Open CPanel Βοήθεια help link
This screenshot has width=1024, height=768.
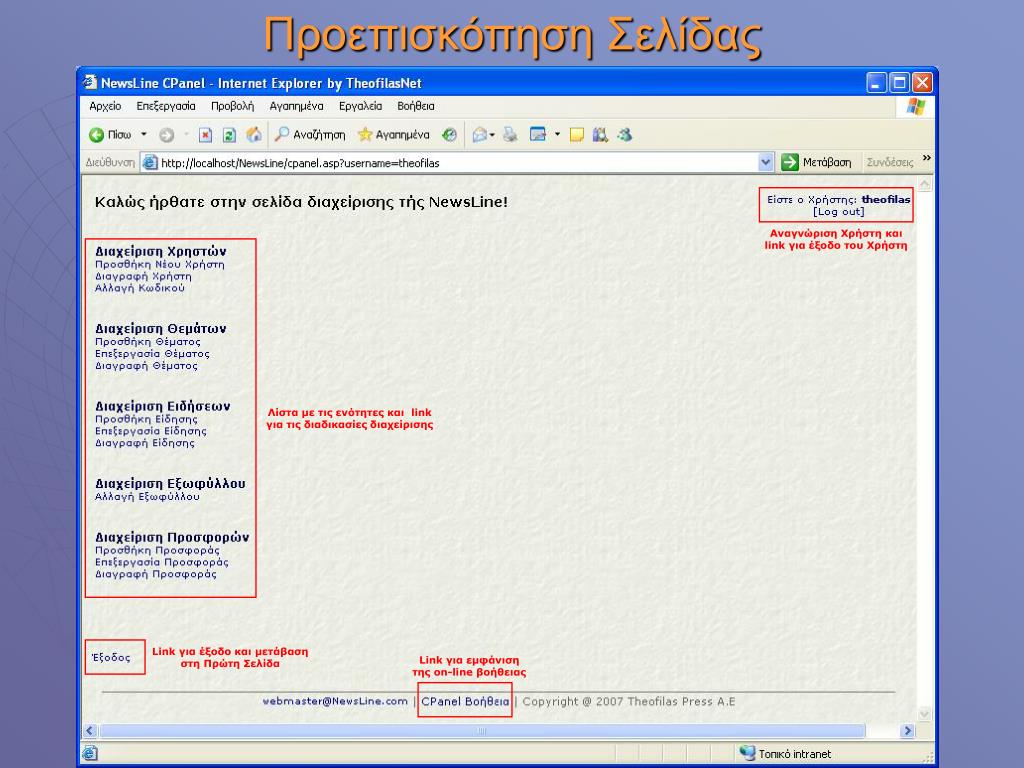coord(465,701)
